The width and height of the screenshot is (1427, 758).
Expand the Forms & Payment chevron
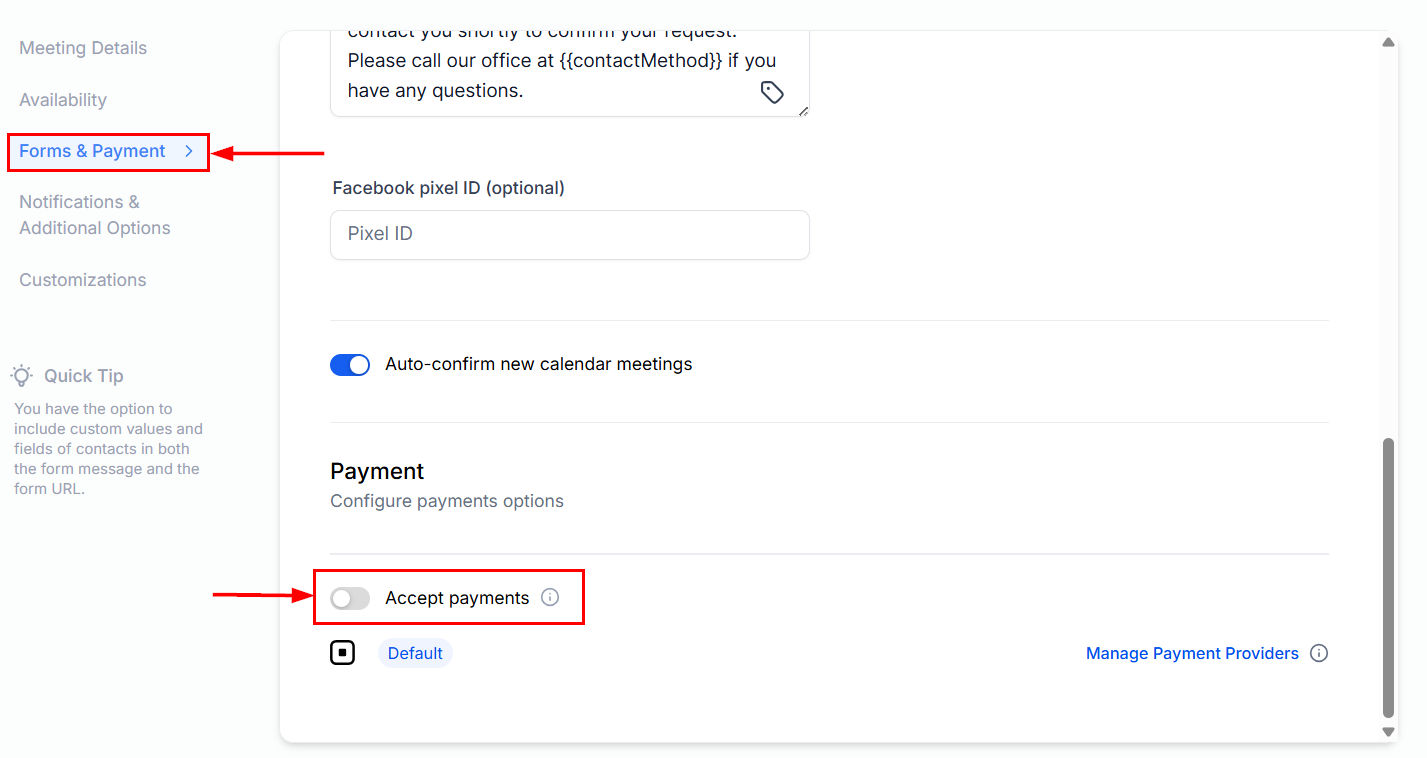coord(188,151)
